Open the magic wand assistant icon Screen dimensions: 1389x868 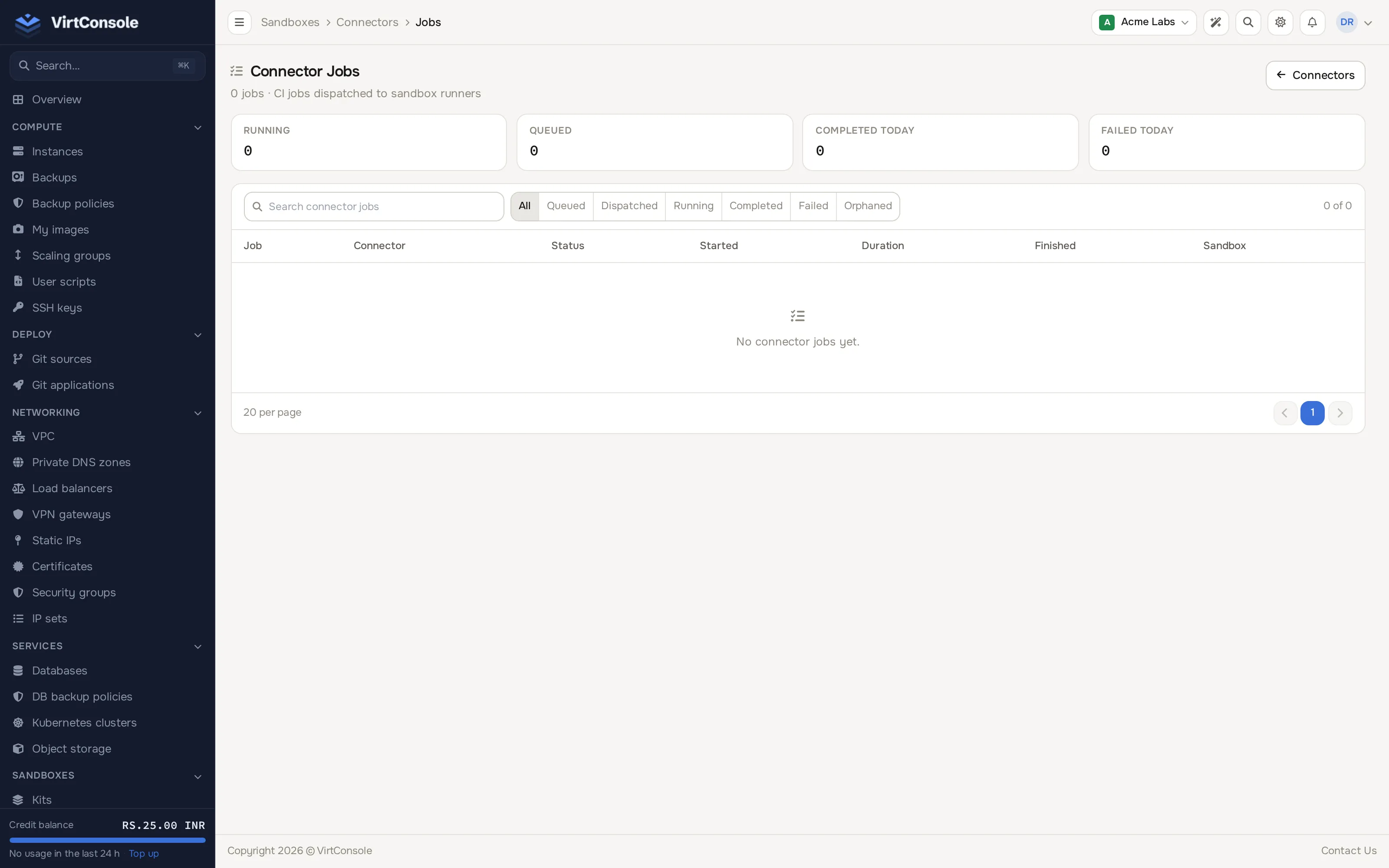tap(1216, 23)
